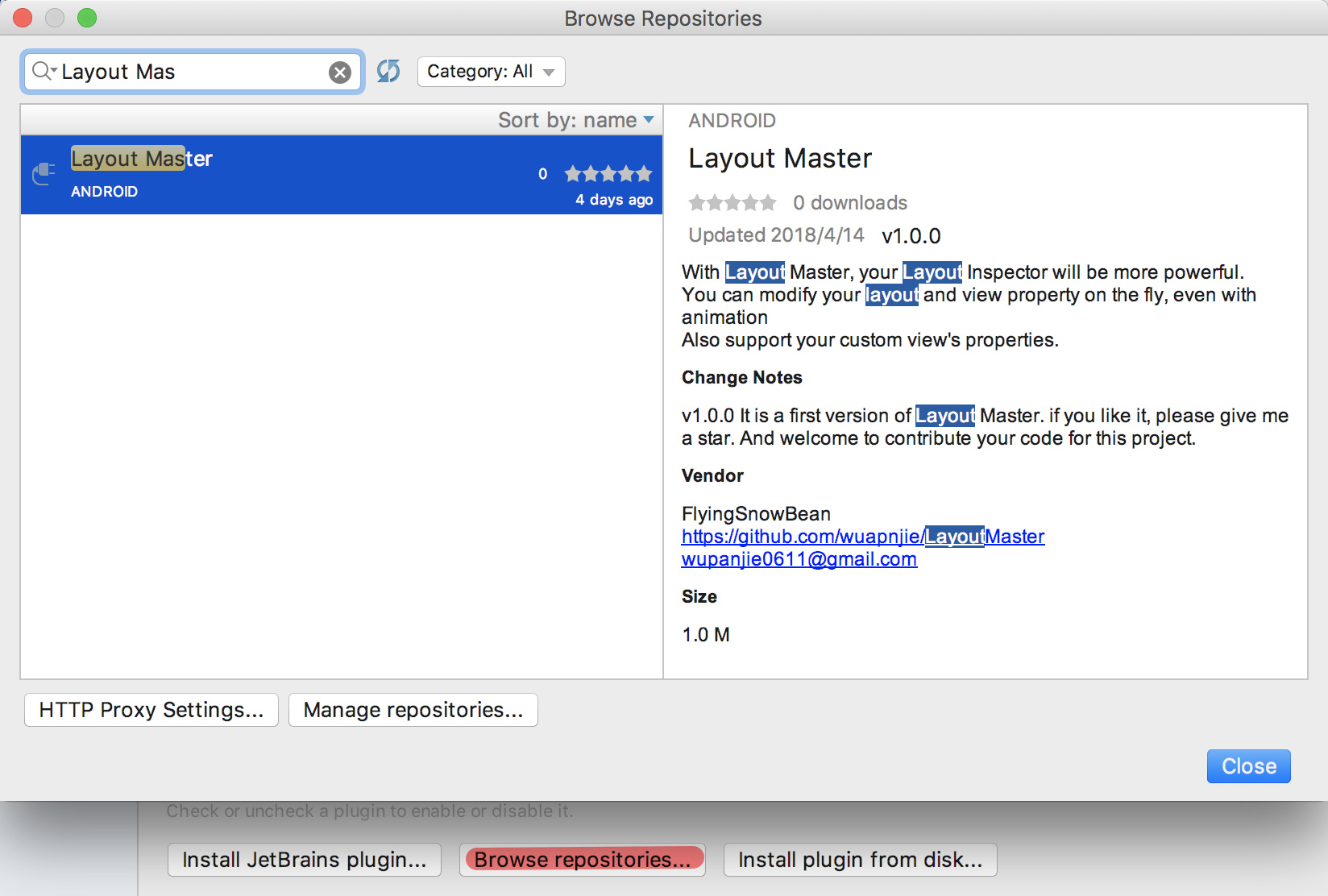Click the Layout Master title in details

[x=780, y=159]
